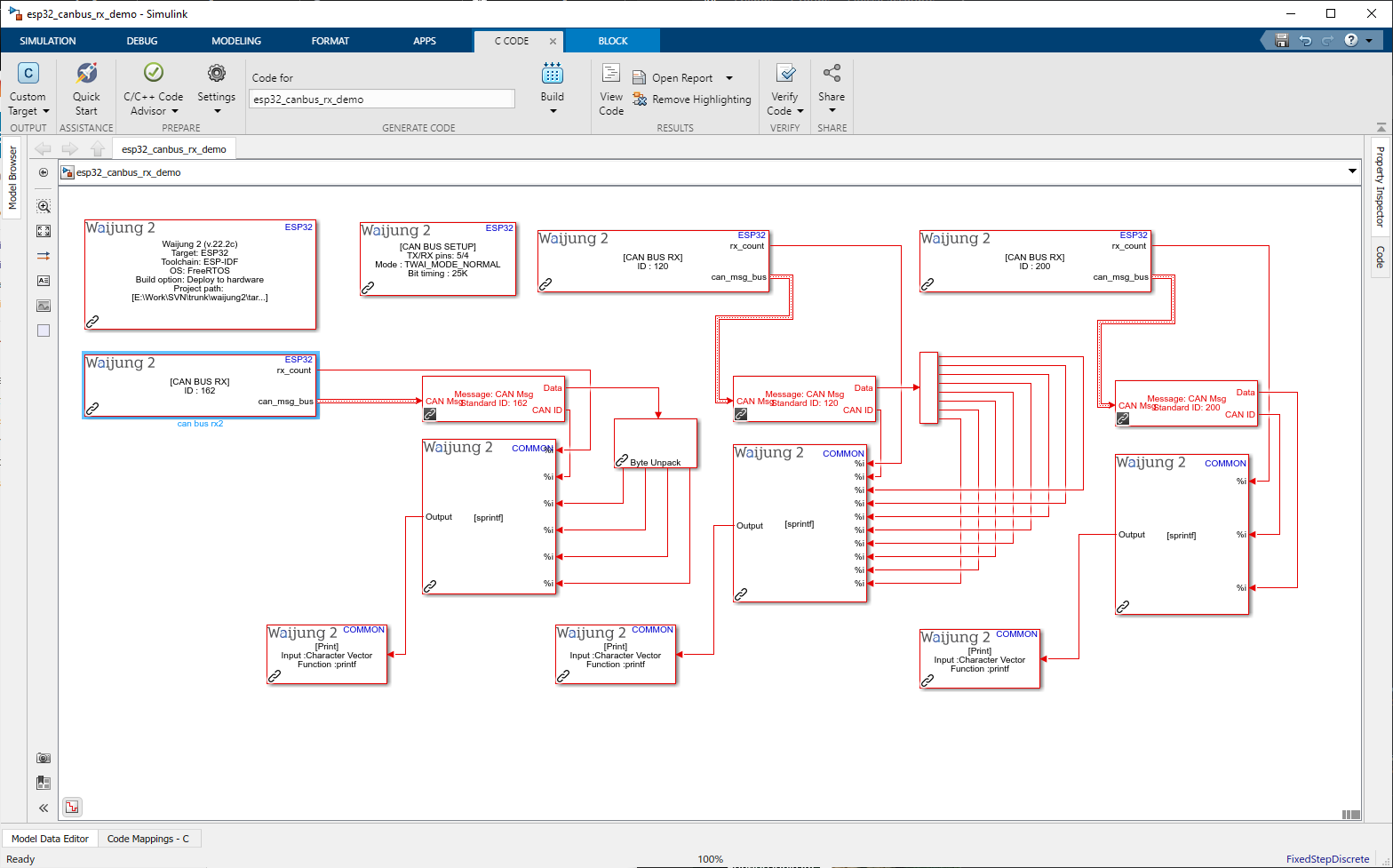The width and height of the screenshot is (1393, 868).
Task: Expand the Verify Code dropdown arrow
Action: pyautogui.click(x=800, y=112)
